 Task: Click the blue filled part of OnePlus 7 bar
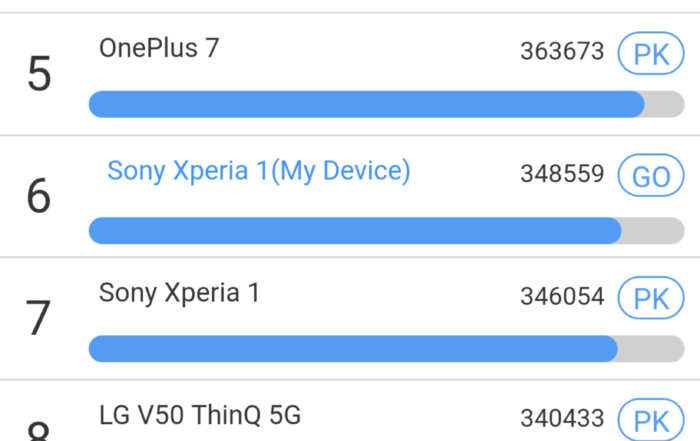[x=366, y=104]
